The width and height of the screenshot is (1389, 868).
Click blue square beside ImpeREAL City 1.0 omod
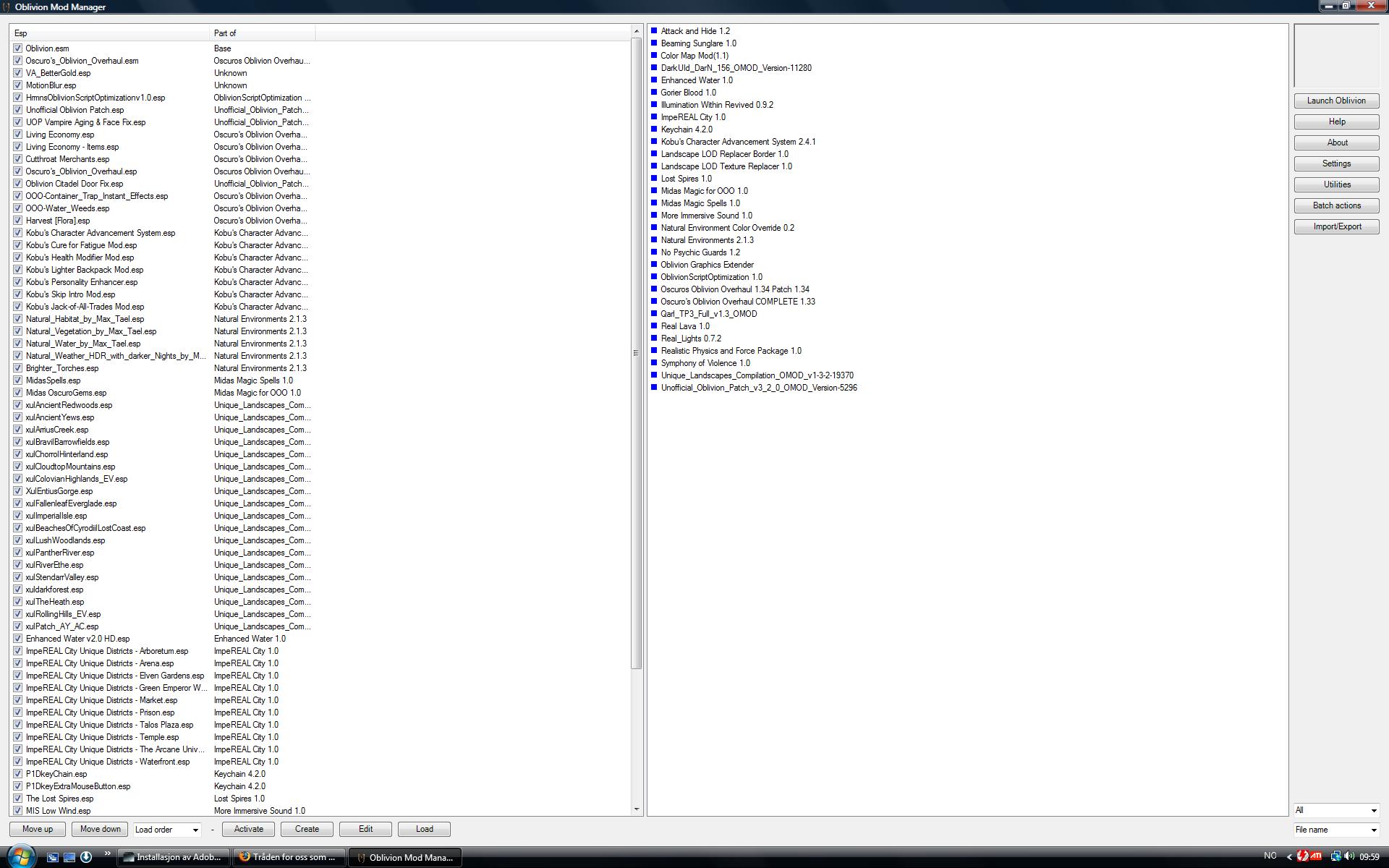[654, 116]
